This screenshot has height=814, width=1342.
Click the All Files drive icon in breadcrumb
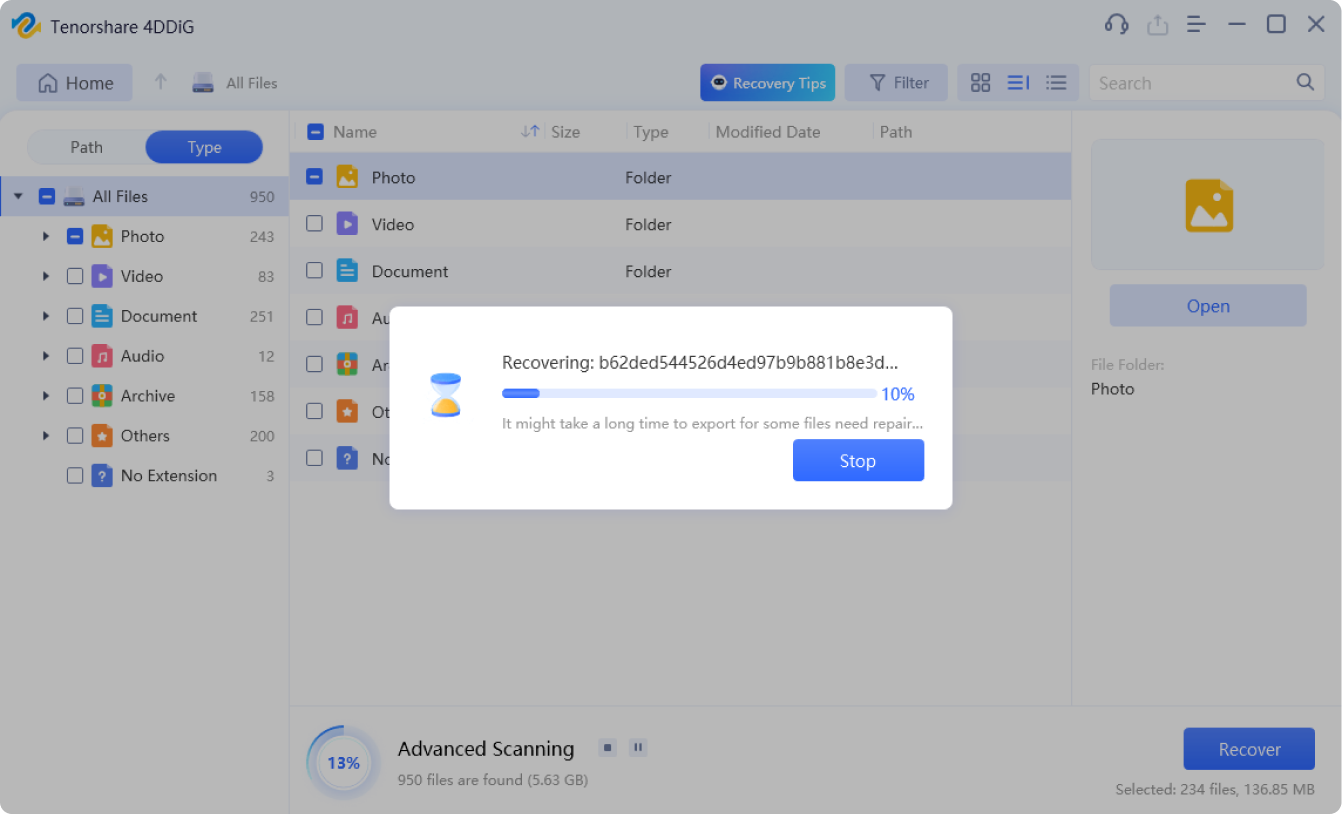[203, 83]
